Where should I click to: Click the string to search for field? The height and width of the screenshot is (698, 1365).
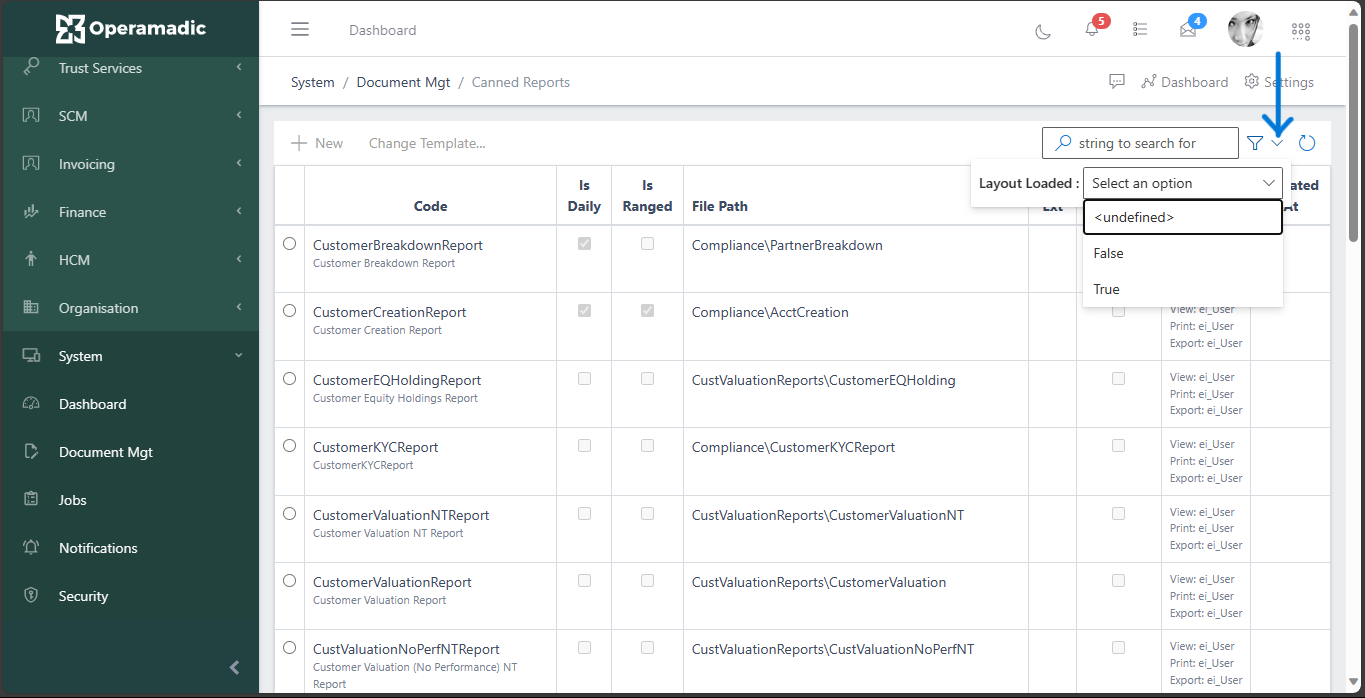(x=1140, y=143)
